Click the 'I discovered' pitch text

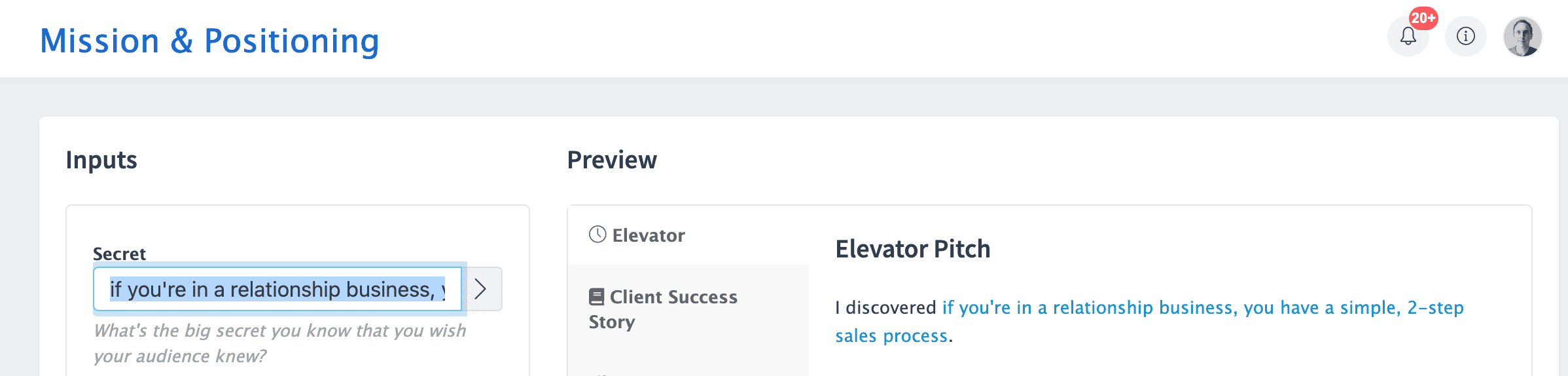tap(886, 307)
